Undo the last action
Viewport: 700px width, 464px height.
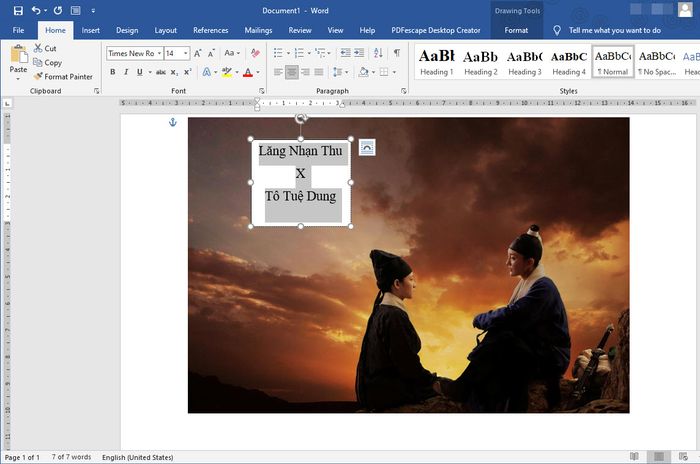pos(36,10)
